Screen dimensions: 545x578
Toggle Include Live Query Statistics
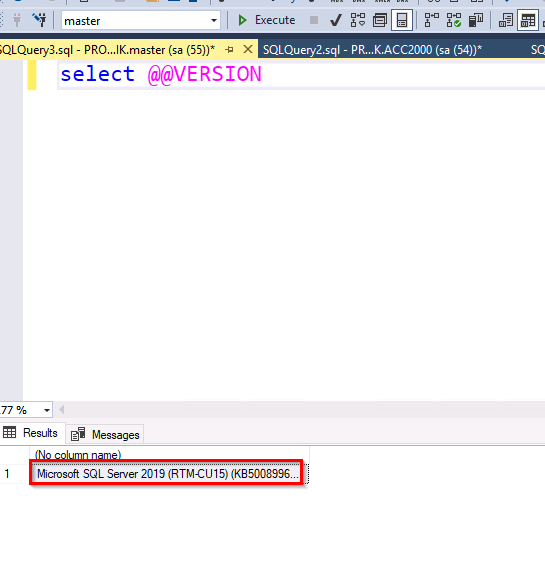(x=454, y=20)
